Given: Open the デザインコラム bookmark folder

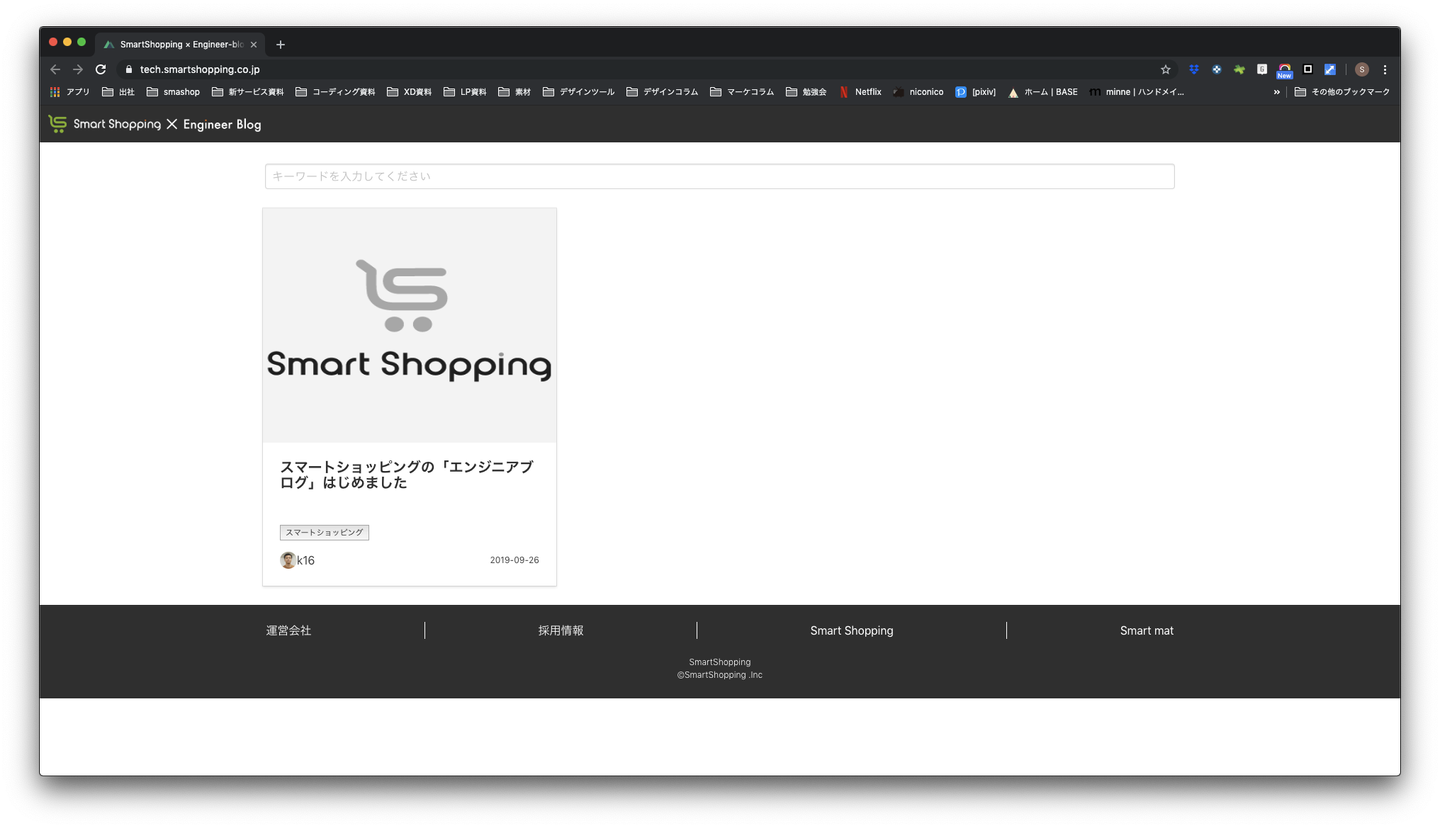Looking at the screenshot, I should click(x=662, y=92).
